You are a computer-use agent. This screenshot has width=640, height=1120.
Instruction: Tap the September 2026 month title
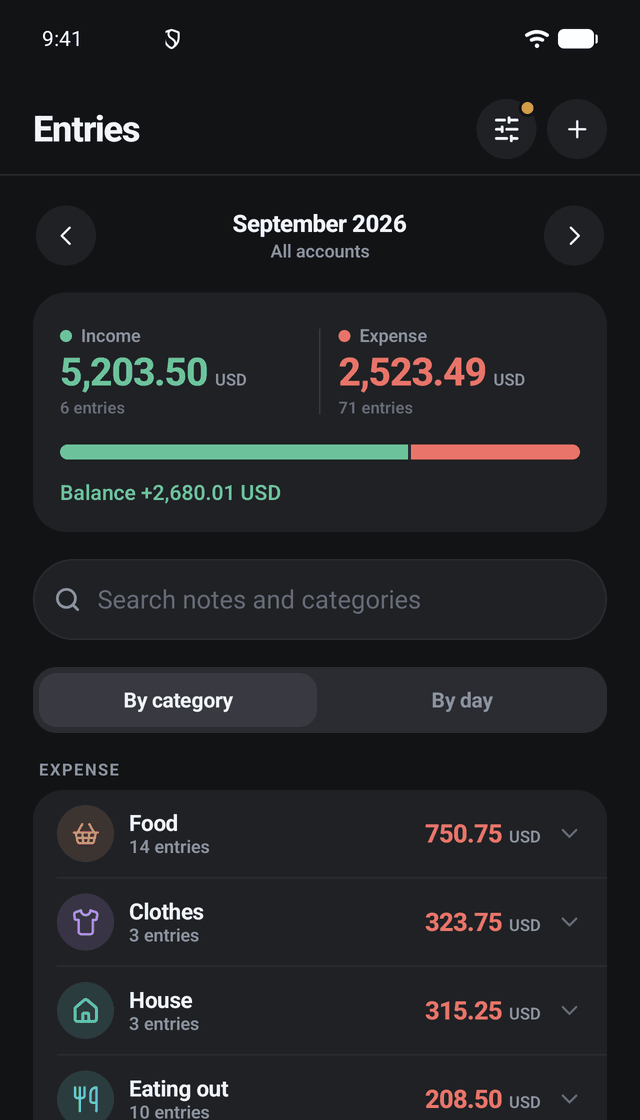pyautogui.click(x=319, y=224)
